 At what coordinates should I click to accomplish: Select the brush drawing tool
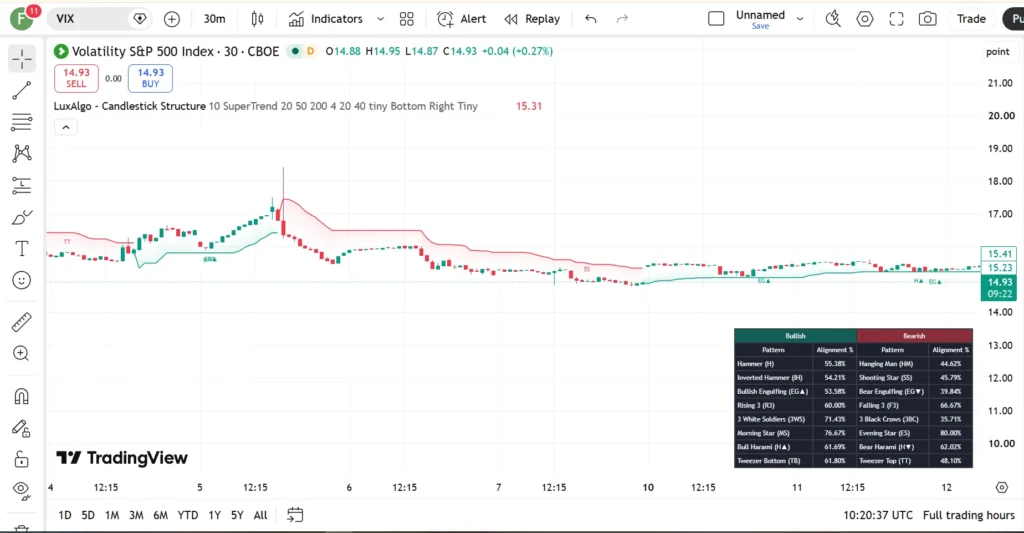[22, 218]
